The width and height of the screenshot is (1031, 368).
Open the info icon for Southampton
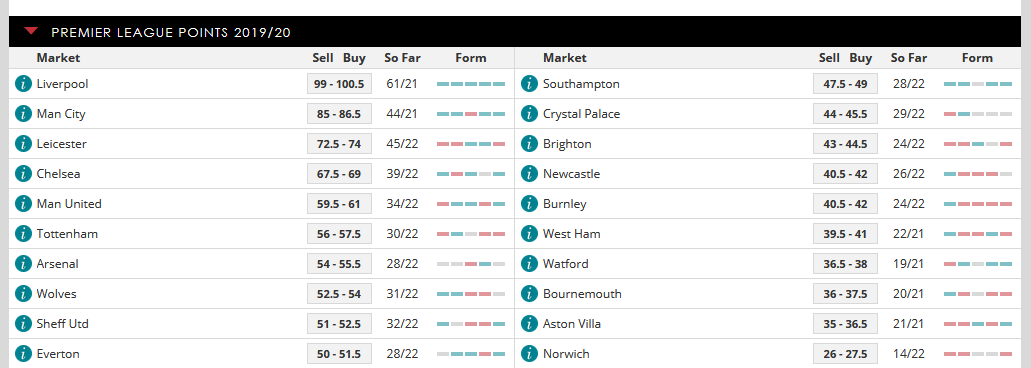pos(529,84)
